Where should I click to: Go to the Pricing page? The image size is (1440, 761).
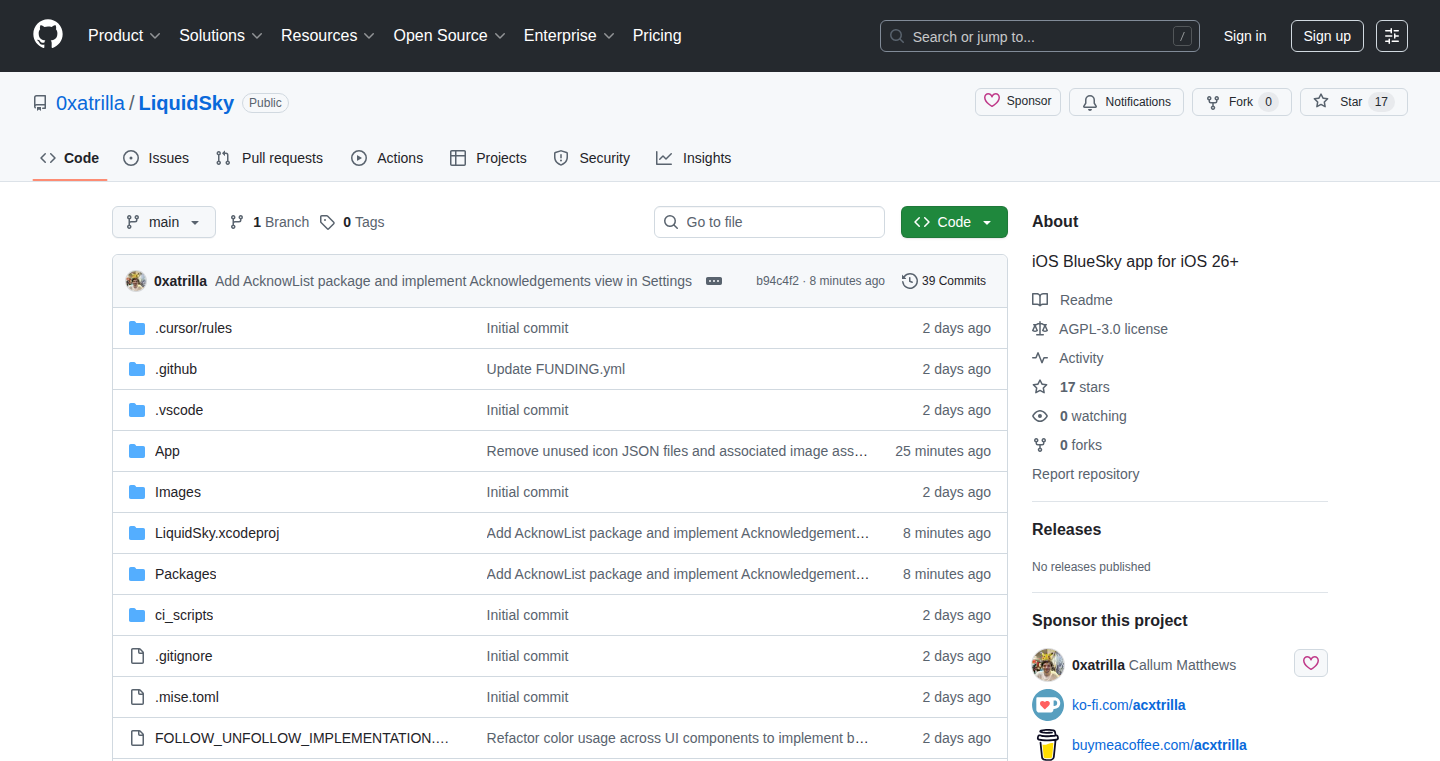click(x=657, y=36)
